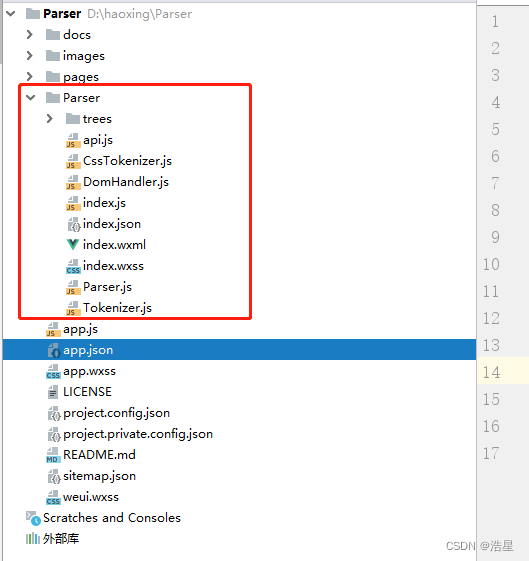Click the JS icon of index.js
Viewport: 529px width, 561px height.
click(x=73, y=203)
